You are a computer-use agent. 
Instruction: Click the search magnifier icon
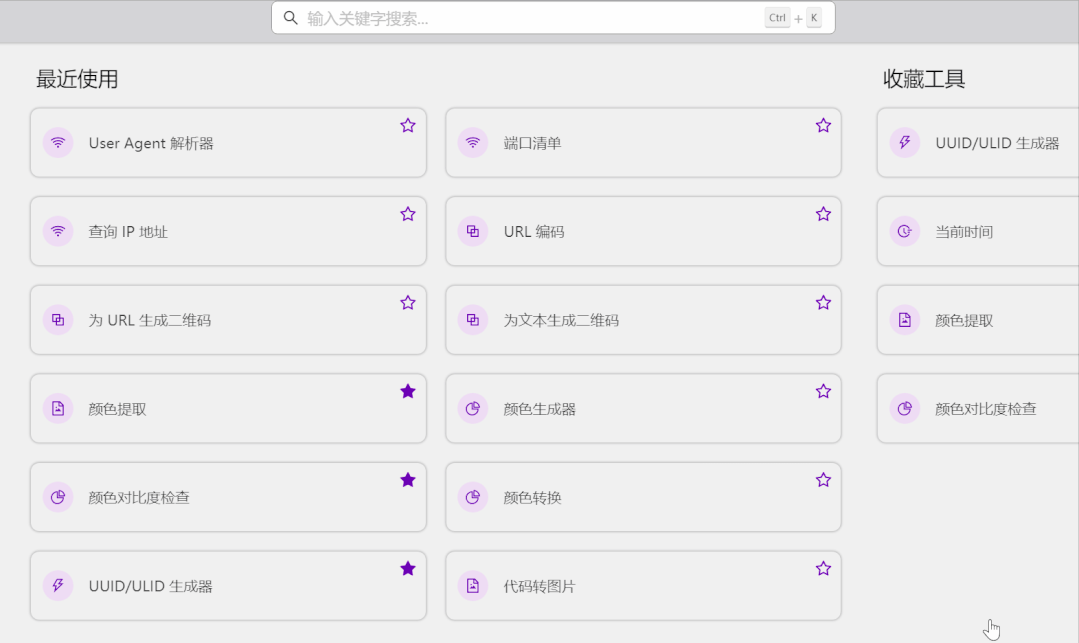coord(291,18)
